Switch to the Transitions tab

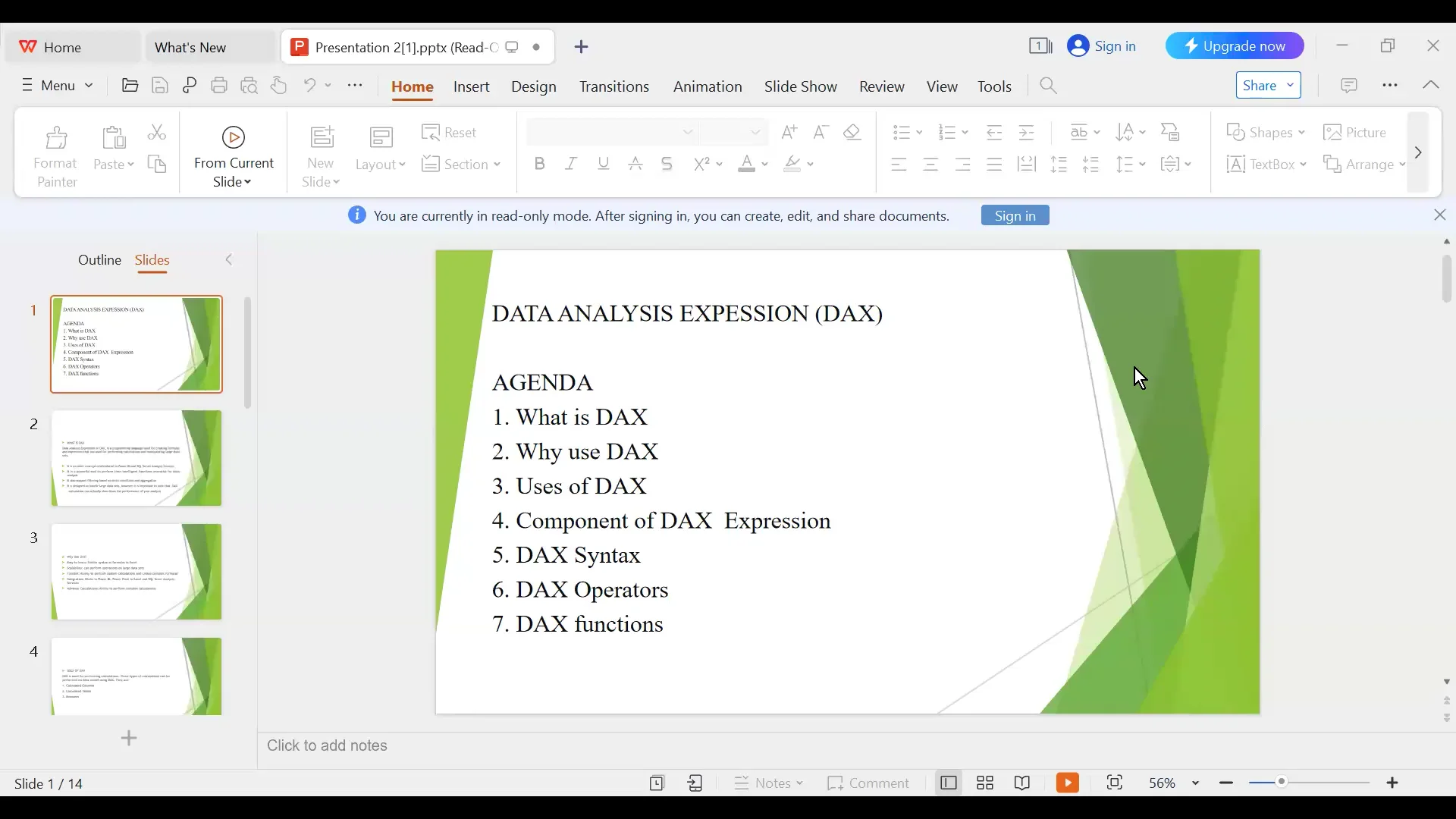click(x=615, y=86)
